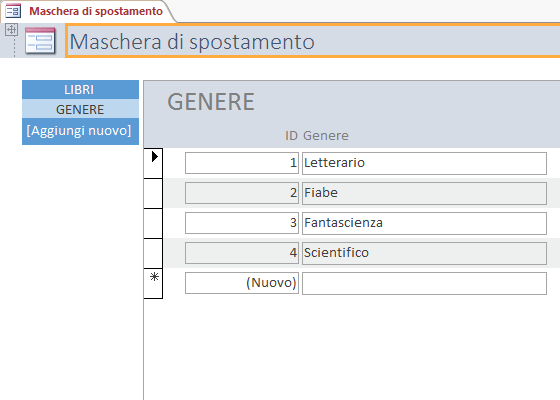Click the empty Genere field in new row
The height and width of the screenshot is (400, 560).
coord(424,283)
